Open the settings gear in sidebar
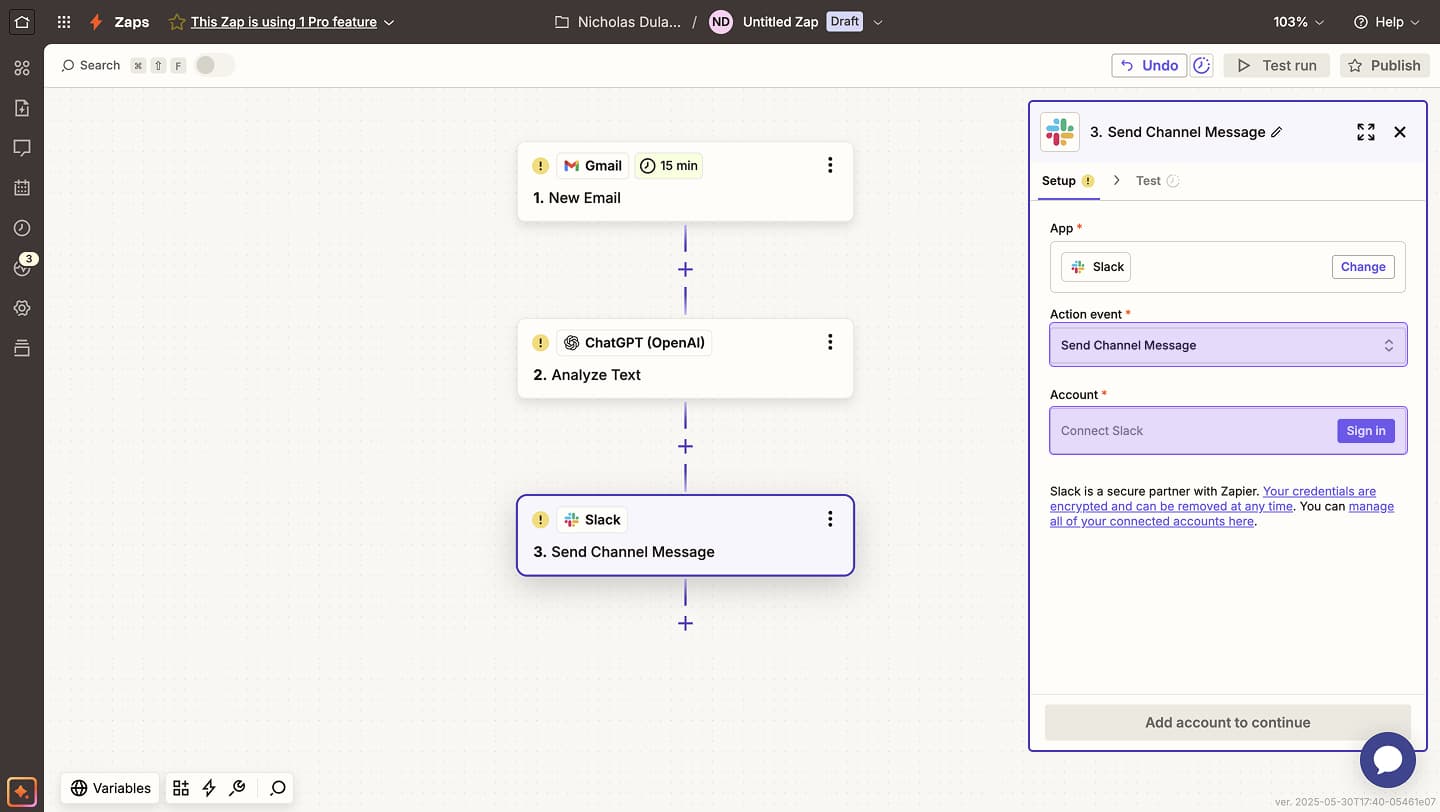The height and width of the screenshot is (812, 1440). (x=22, y=308)
